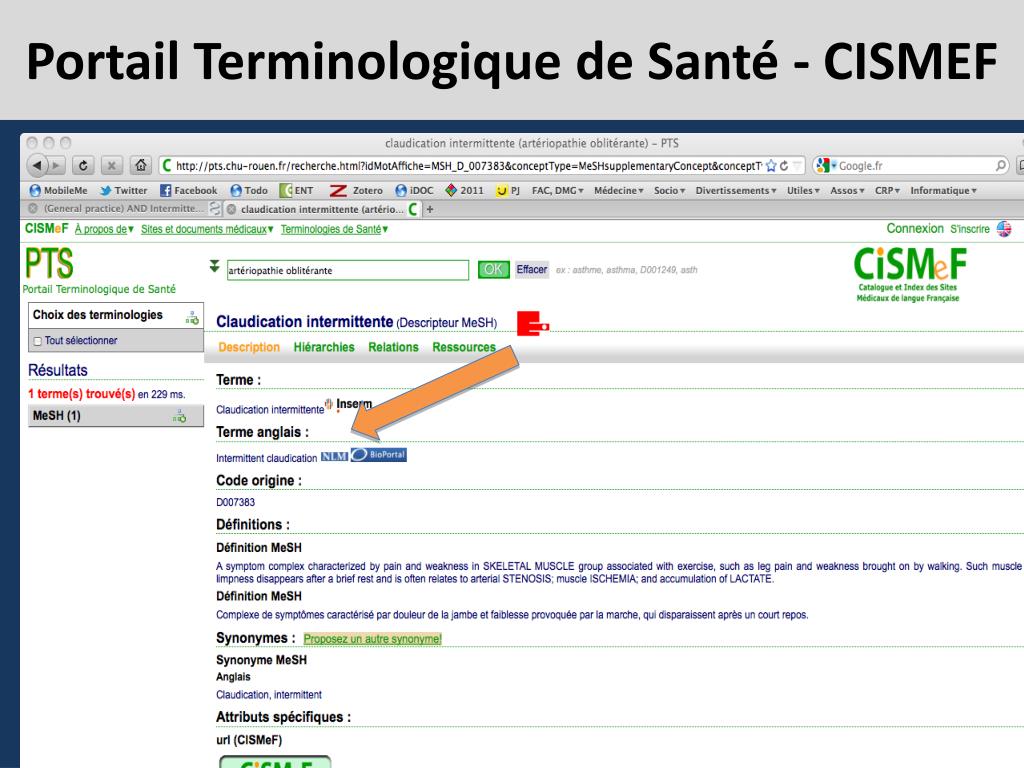Reload the page with the refresh icon
Image resolution: width=1024 pixels, height=768 pixels.
point(83,165)
